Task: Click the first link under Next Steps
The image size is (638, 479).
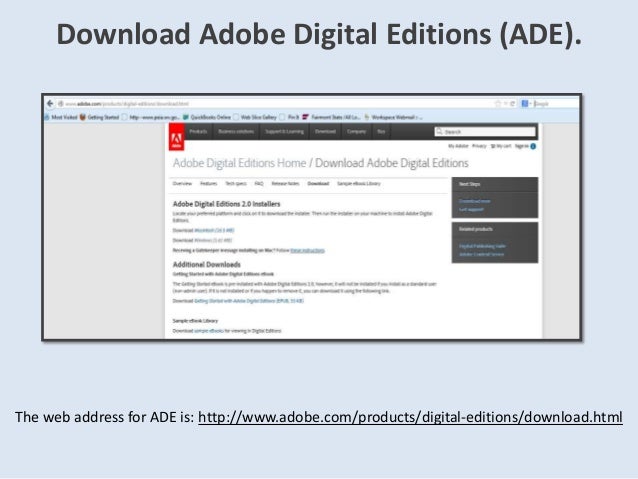Action: (x=474, y=201)
